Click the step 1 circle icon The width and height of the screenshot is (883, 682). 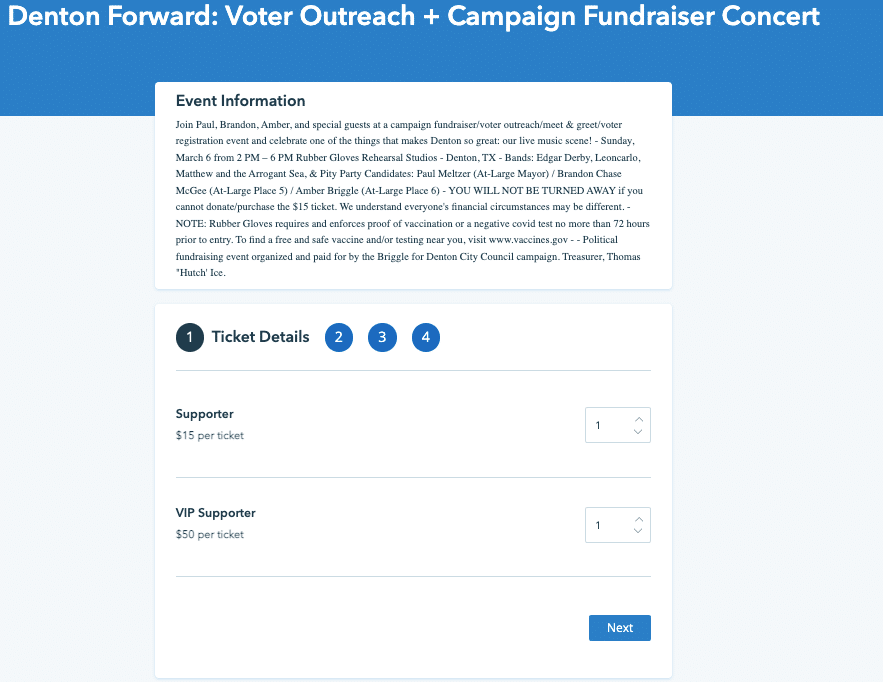point(190,337)
